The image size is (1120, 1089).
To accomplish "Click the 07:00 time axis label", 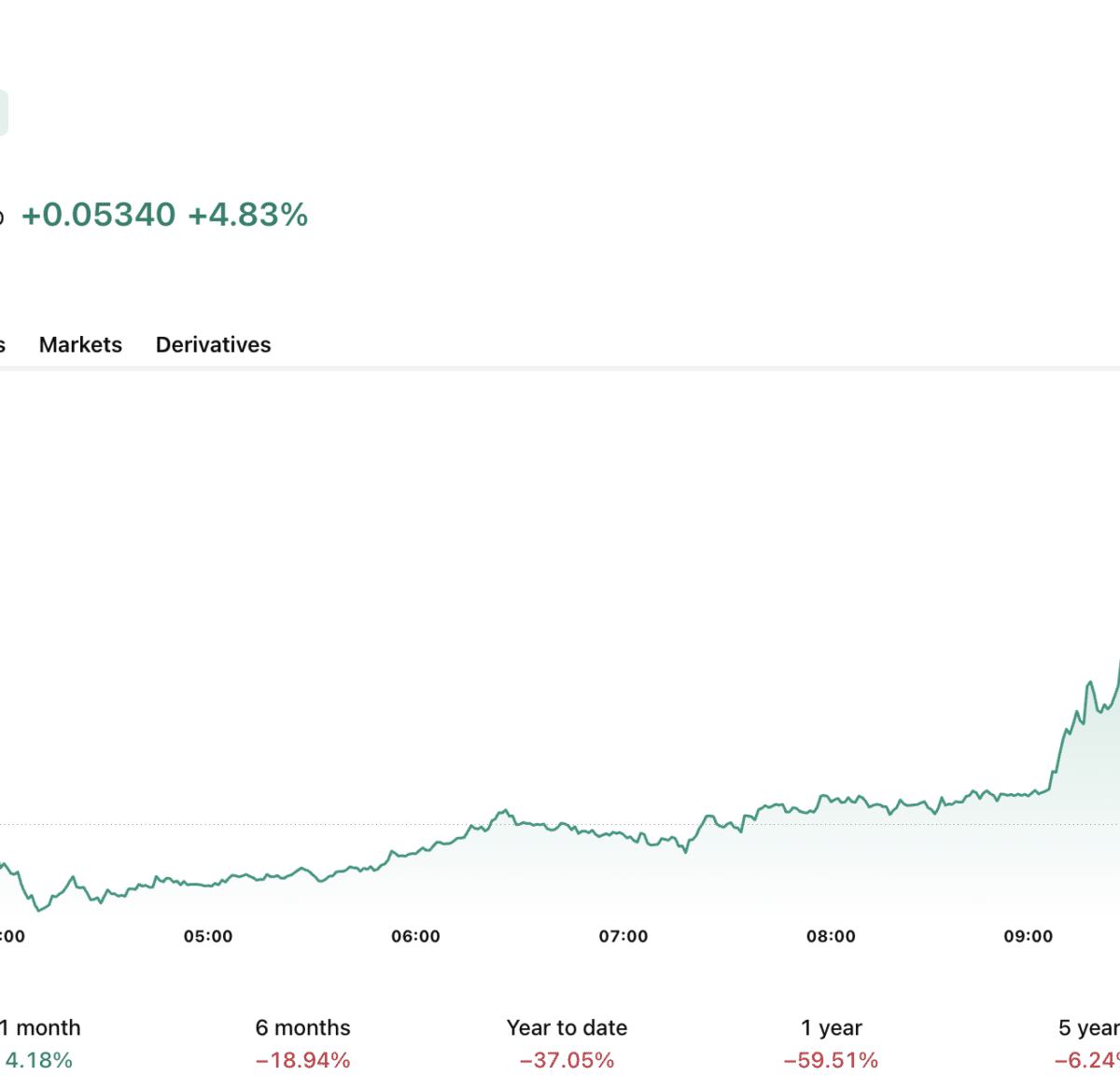I will pyautogui.click(x=623, y=936).
